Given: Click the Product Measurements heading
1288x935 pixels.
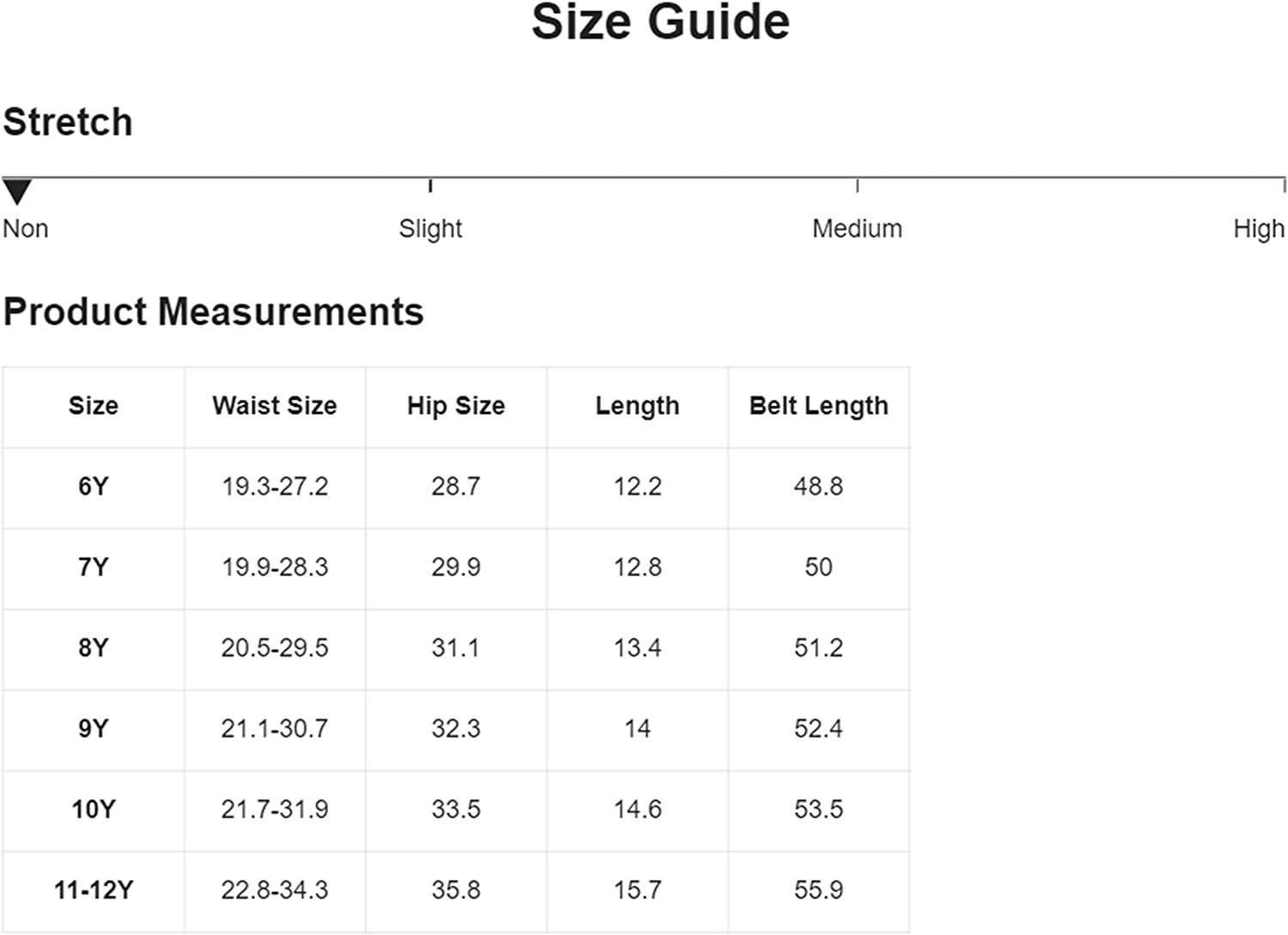Looking at the screenshot, I should pyautogui.click(x=213, y=312).
